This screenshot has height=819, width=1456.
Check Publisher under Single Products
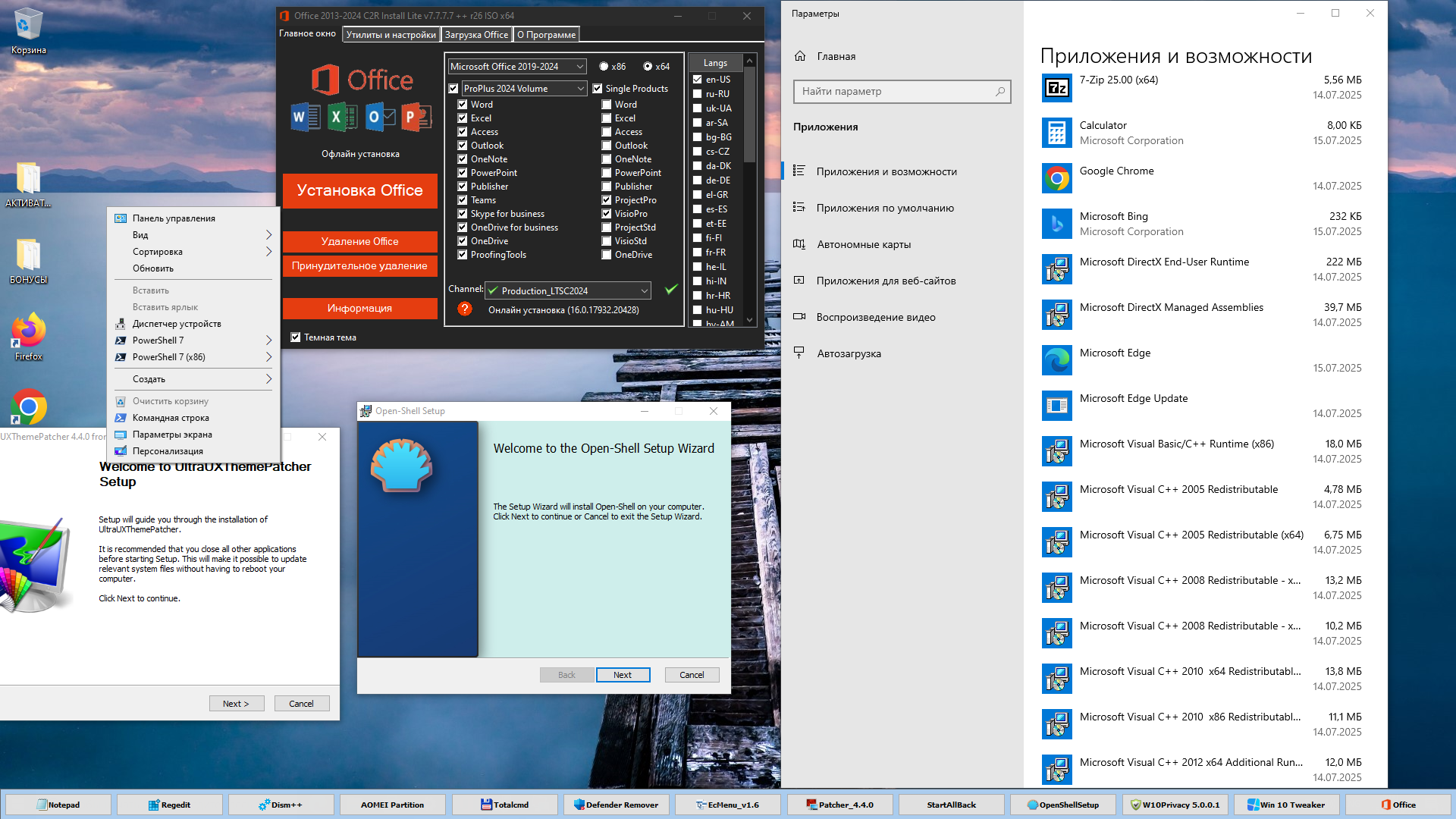pos(606,187)
